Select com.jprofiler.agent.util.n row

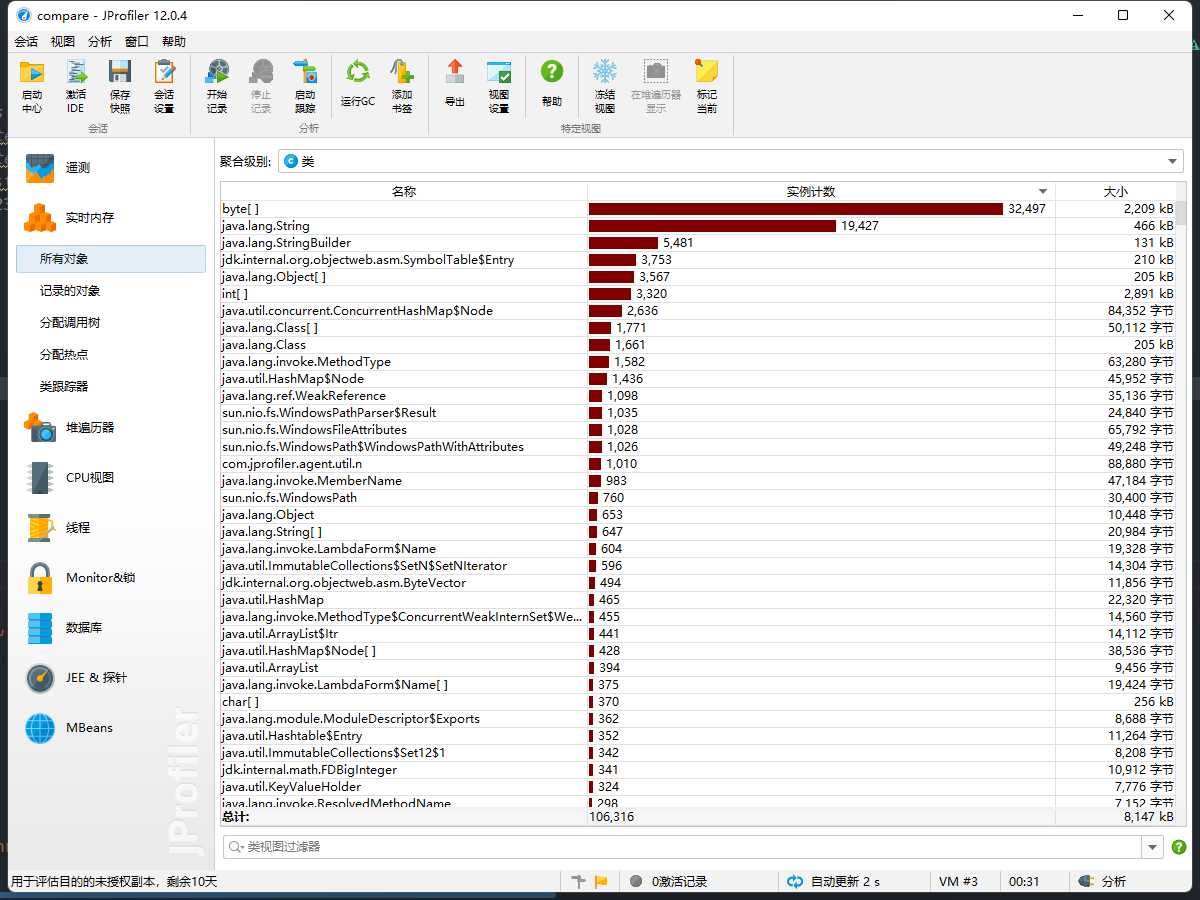tap(698, 464)
